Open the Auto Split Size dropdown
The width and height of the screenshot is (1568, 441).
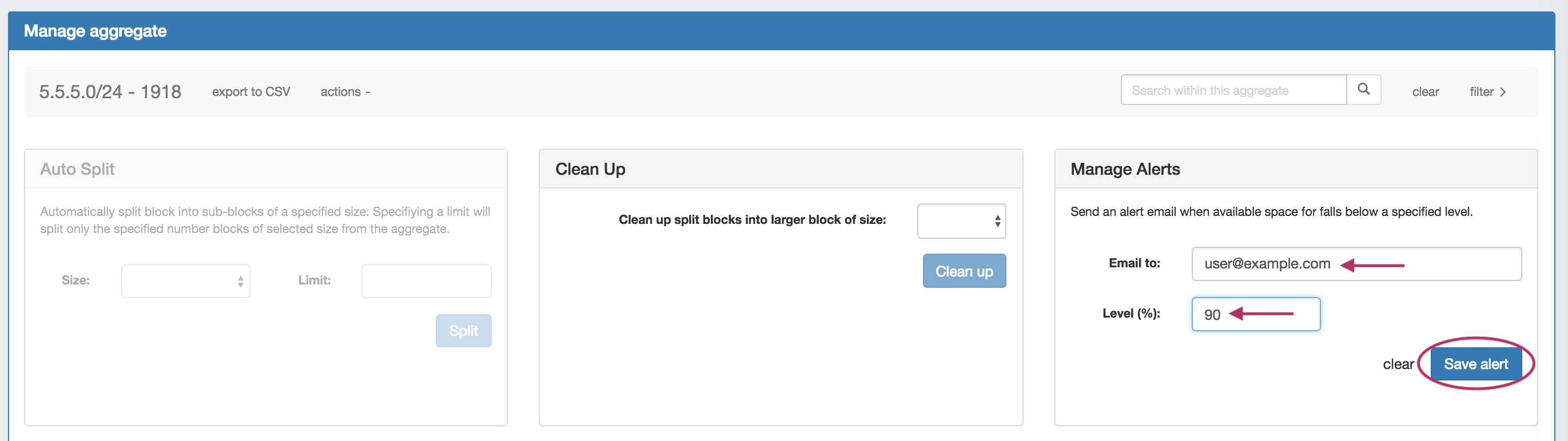pos(186,281)
